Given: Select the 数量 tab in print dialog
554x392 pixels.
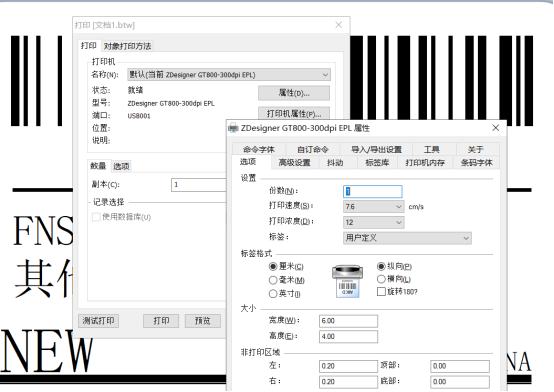Looking at the screenshot, I should click(x=98, y=166).
